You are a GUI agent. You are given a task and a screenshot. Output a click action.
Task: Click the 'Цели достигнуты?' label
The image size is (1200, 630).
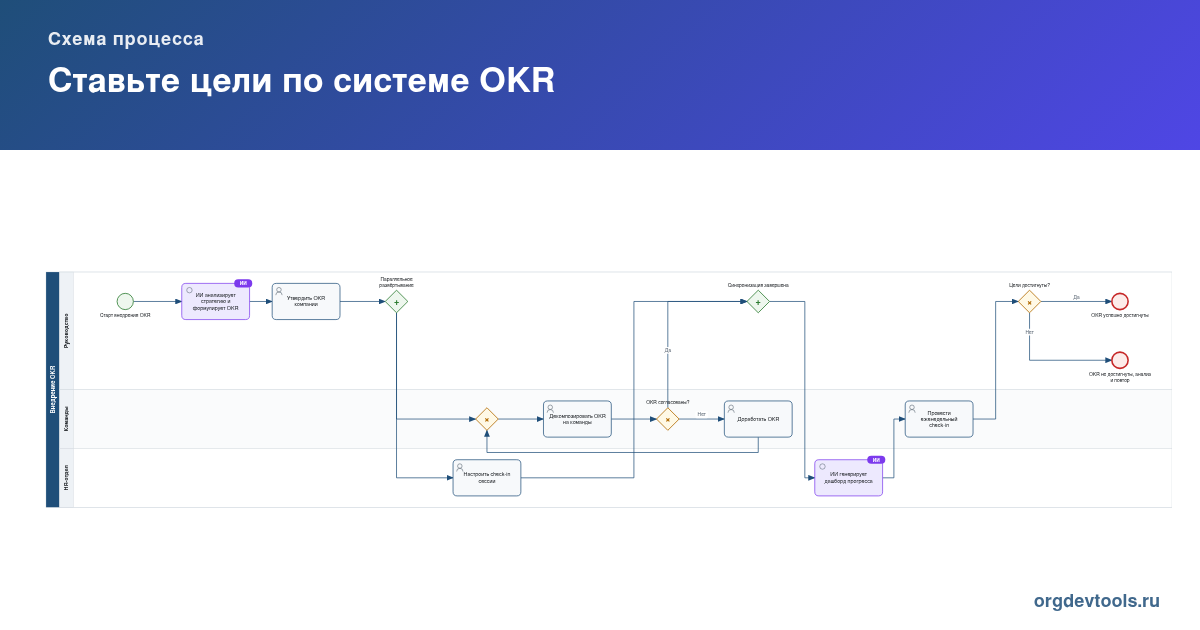point(1029,285)
